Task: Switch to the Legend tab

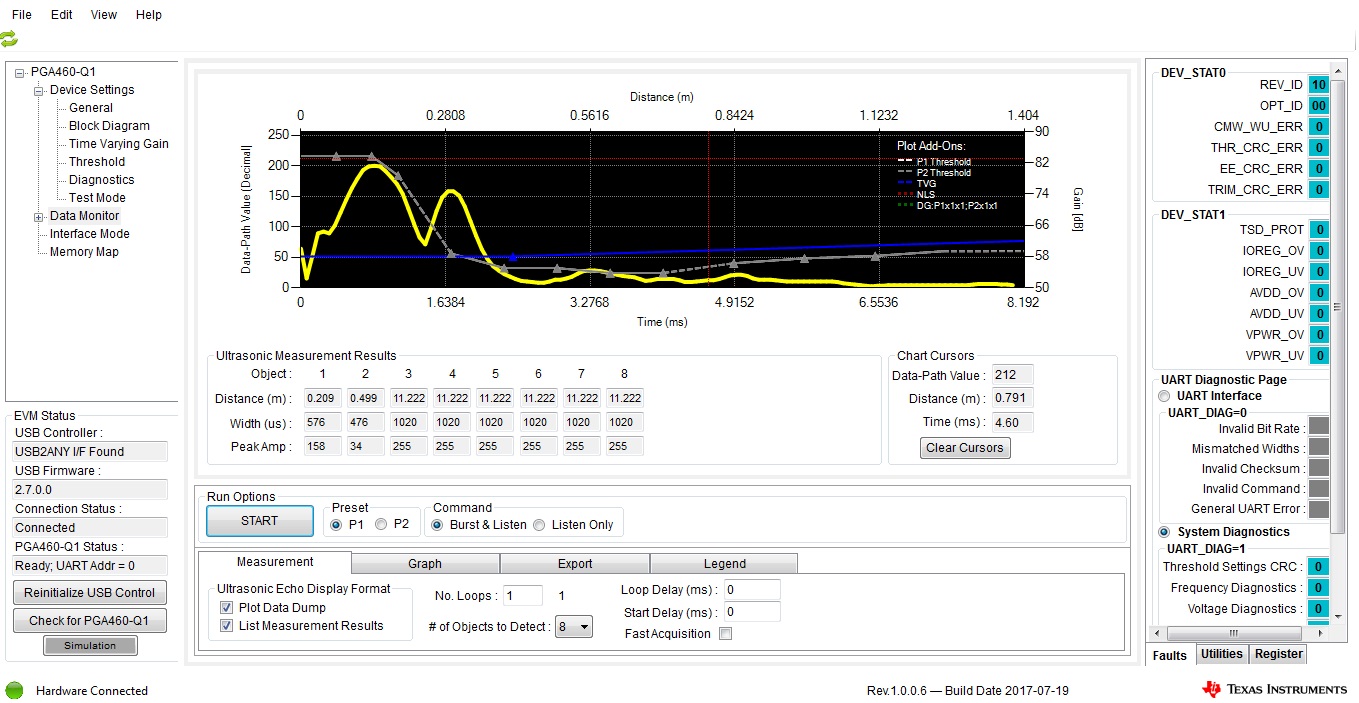Action: coord(724,564)
